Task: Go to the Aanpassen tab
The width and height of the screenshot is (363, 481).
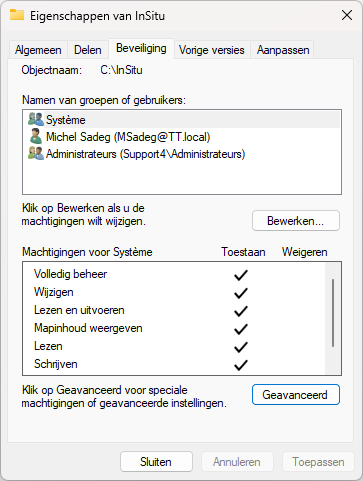Action: pos(283,50)
